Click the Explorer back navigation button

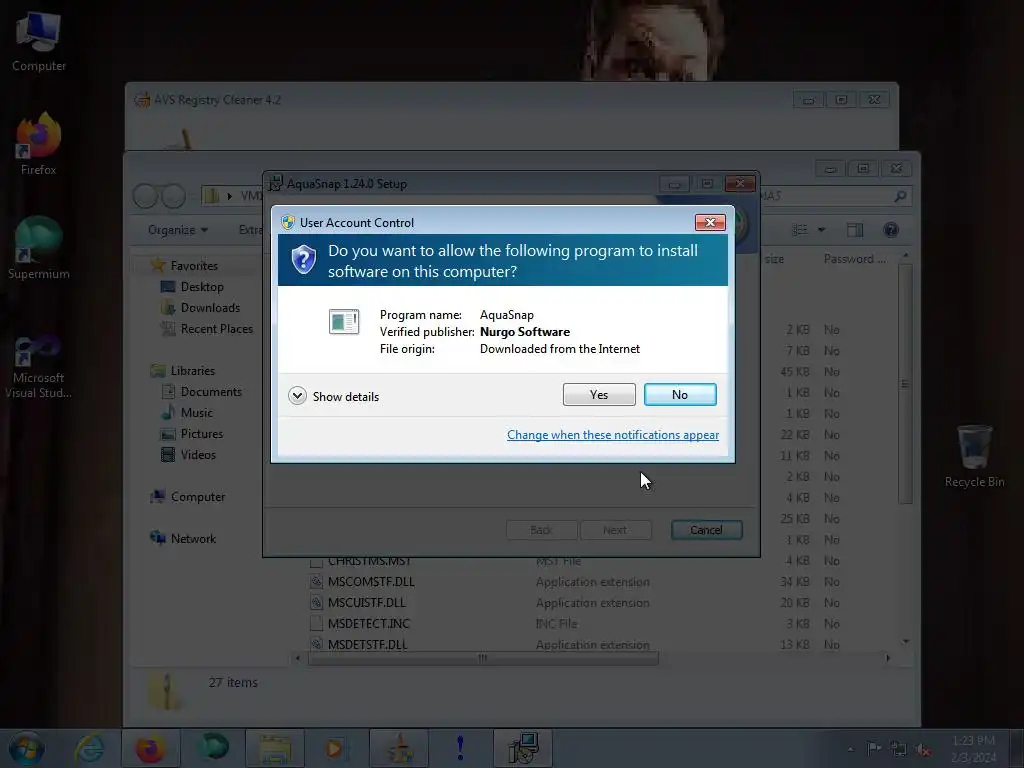145,196
